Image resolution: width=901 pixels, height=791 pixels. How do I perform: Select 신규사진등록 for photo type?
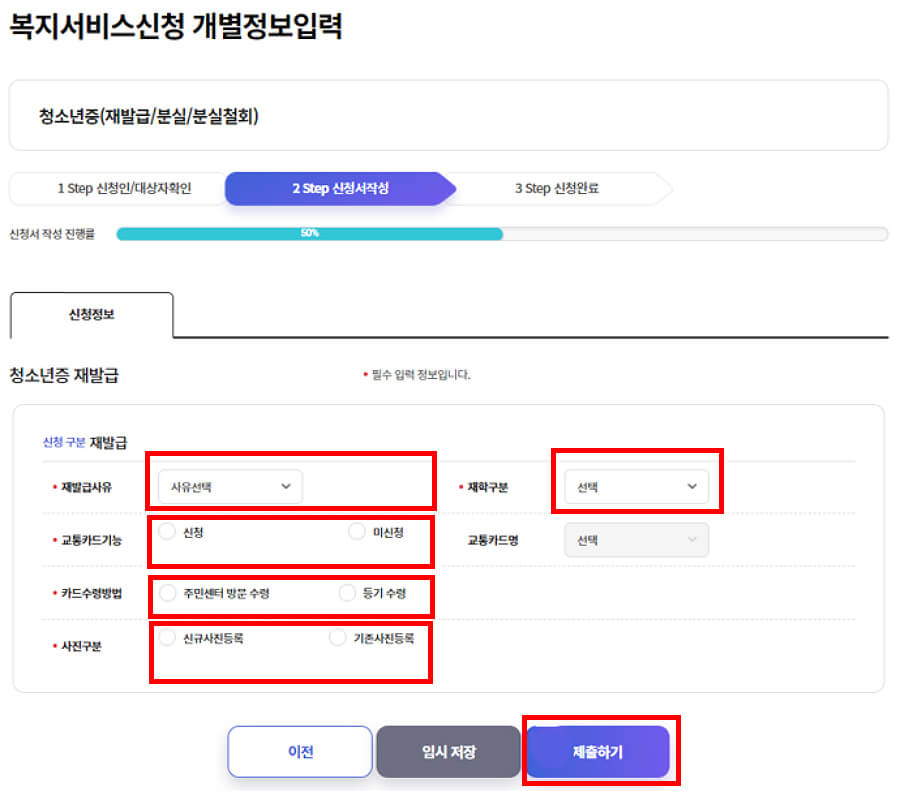[x=165, y=636]
